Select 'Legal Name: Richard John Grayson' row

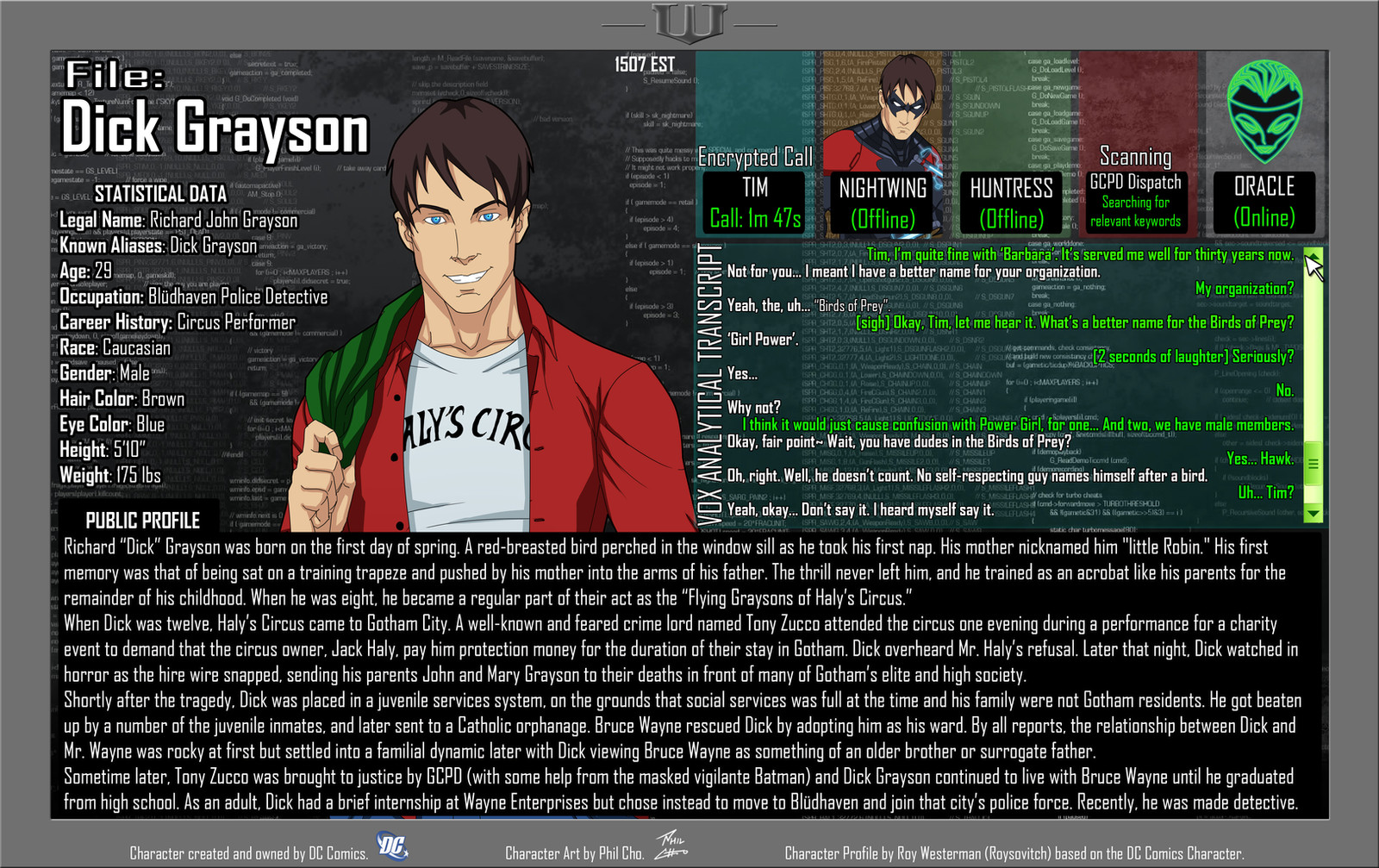point(178,221)
